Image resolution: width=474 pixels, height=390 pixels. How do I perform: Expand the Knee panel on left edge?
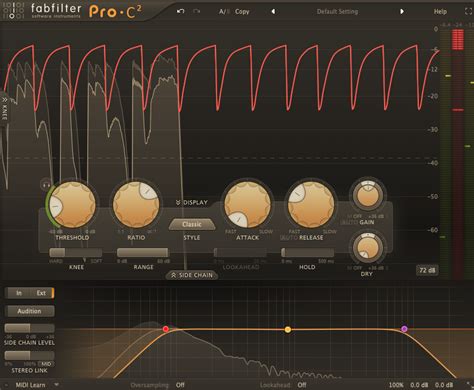tap(4, 108)
